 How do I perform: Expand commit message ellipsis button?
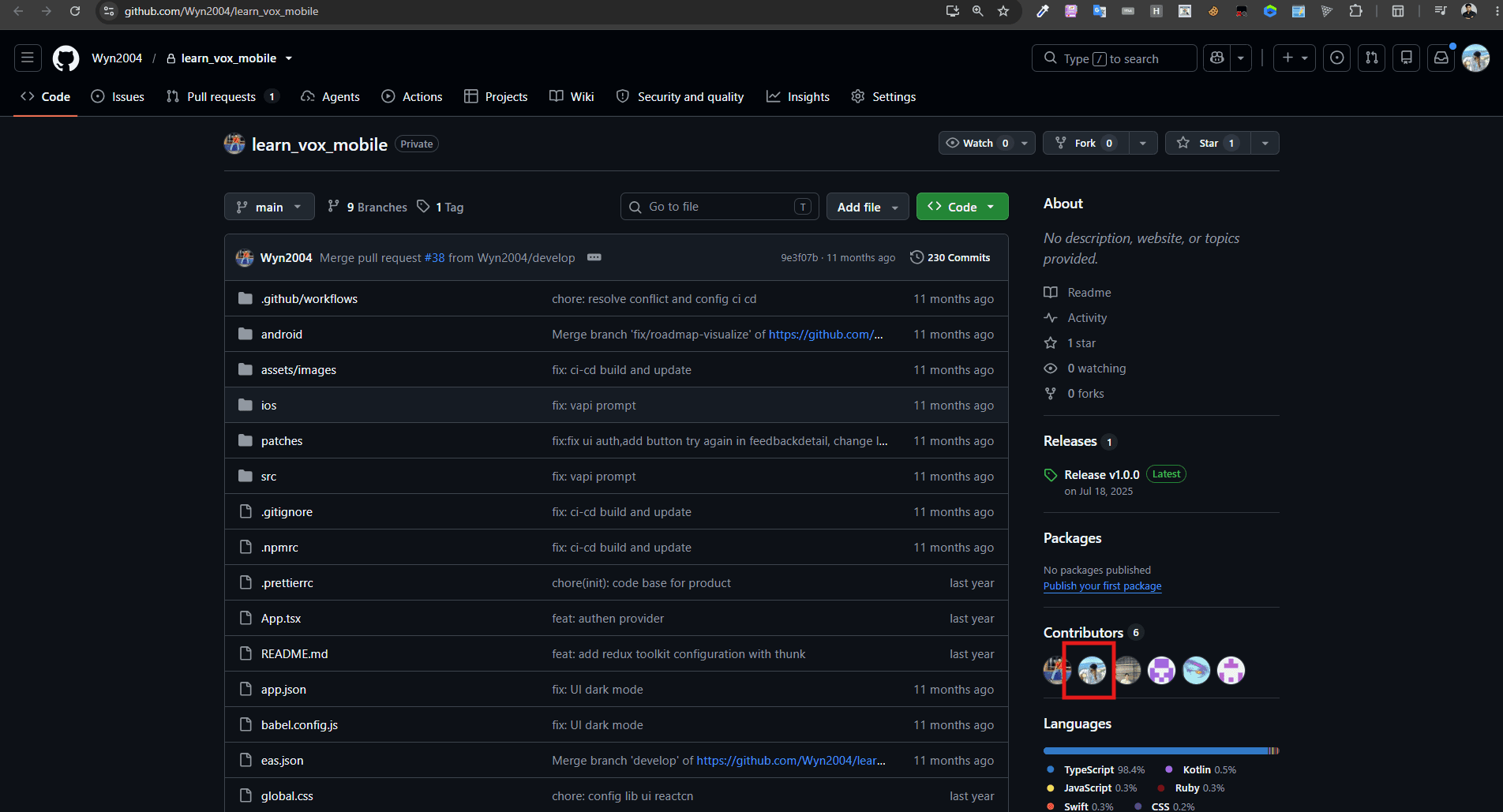click(594, 257)
